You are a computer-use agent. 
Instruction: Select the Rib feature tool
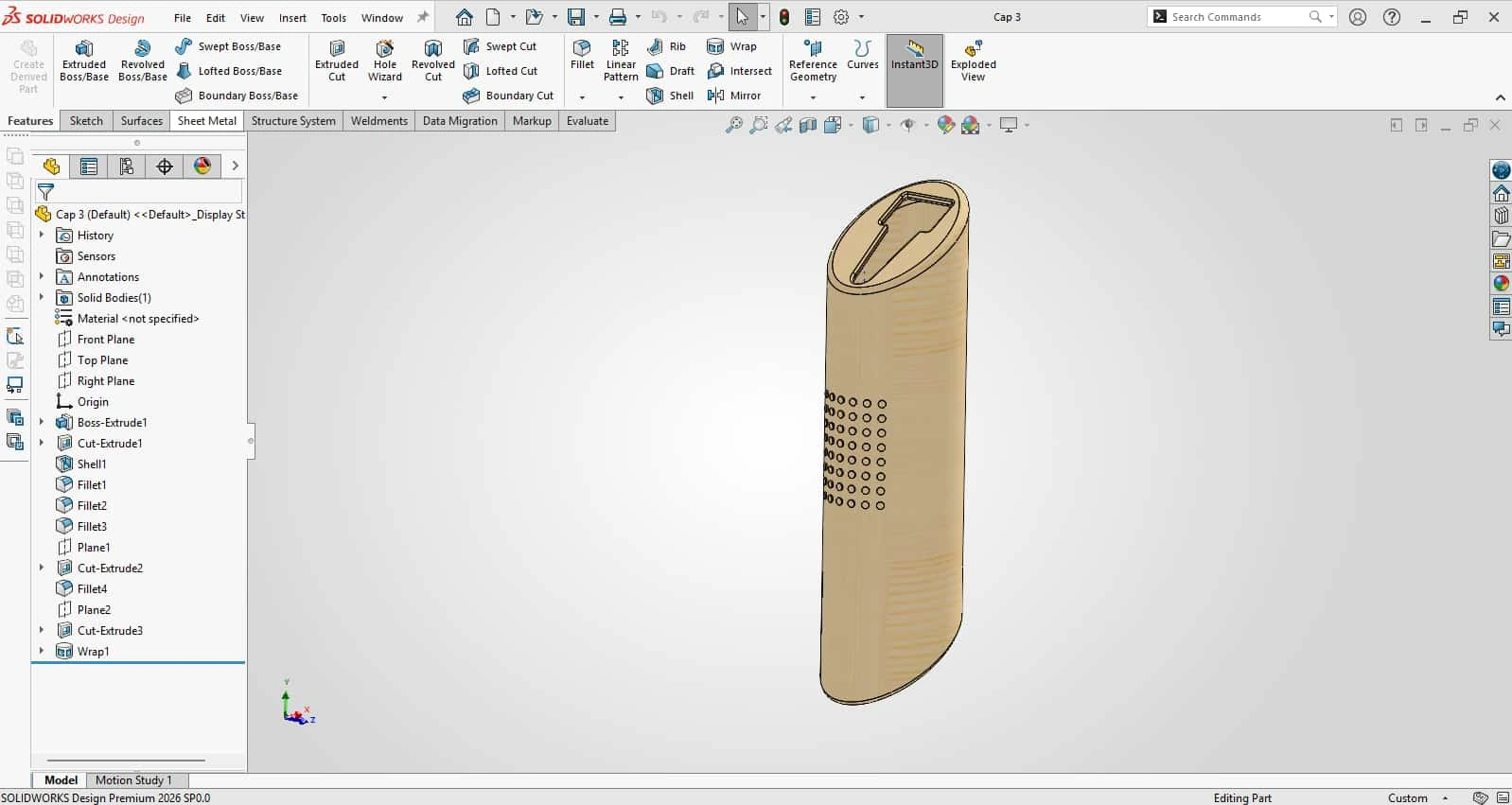666,46
